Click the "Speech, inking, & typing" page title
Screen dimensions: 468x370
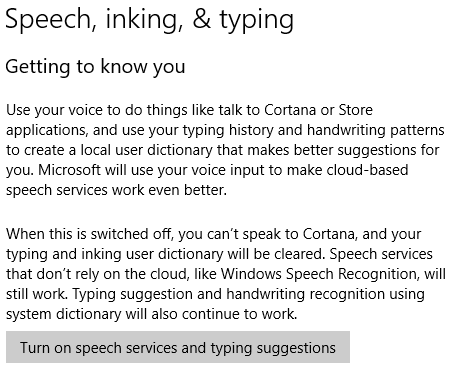coord(150,20)
